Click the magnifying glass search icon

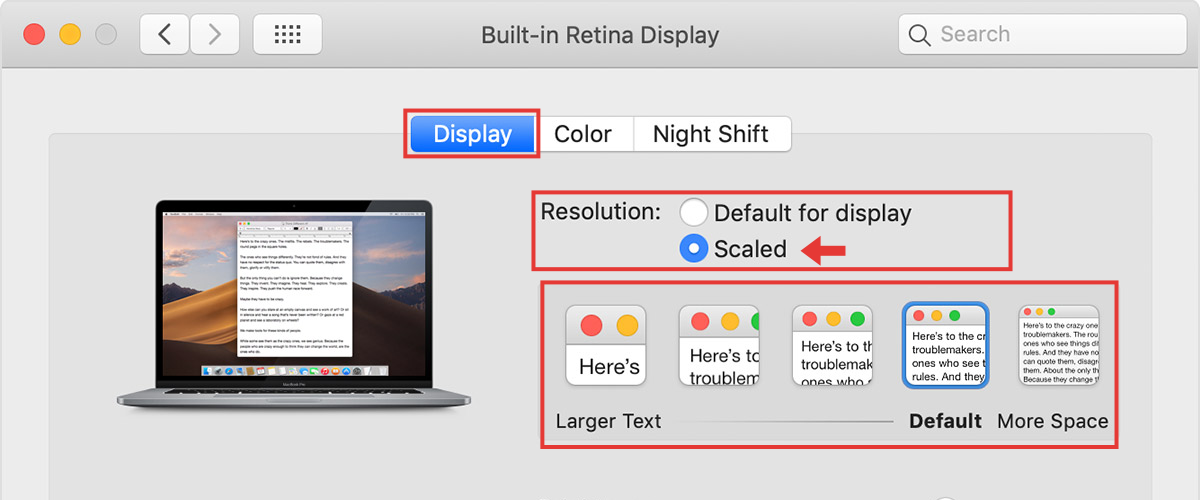[x=920, y=35]
